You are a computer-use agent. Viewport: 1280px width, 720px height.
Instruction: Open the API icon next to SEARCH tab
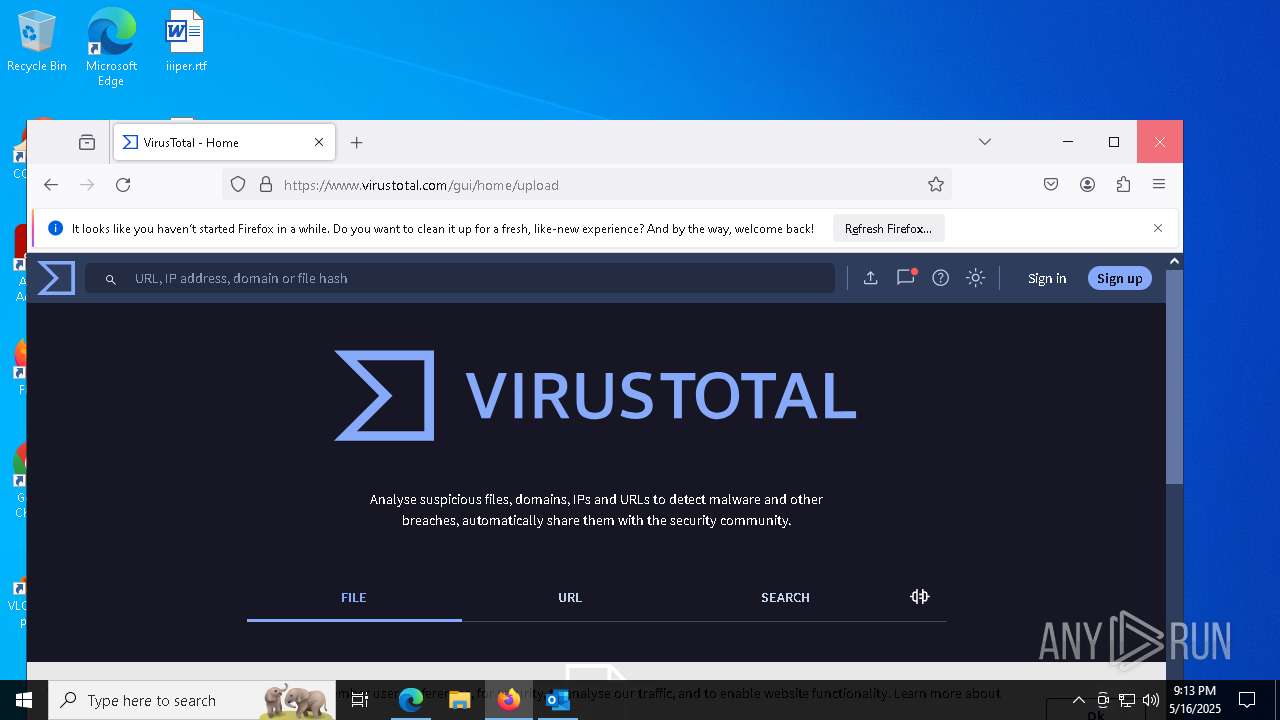tap(920, 597)
